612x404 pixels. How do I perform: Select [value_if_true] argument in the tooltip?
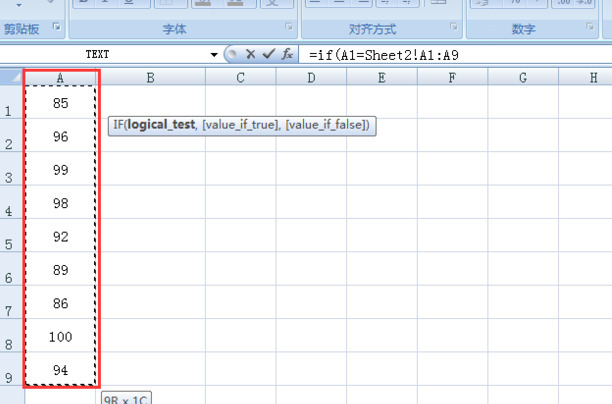click(x=240, y=125)
